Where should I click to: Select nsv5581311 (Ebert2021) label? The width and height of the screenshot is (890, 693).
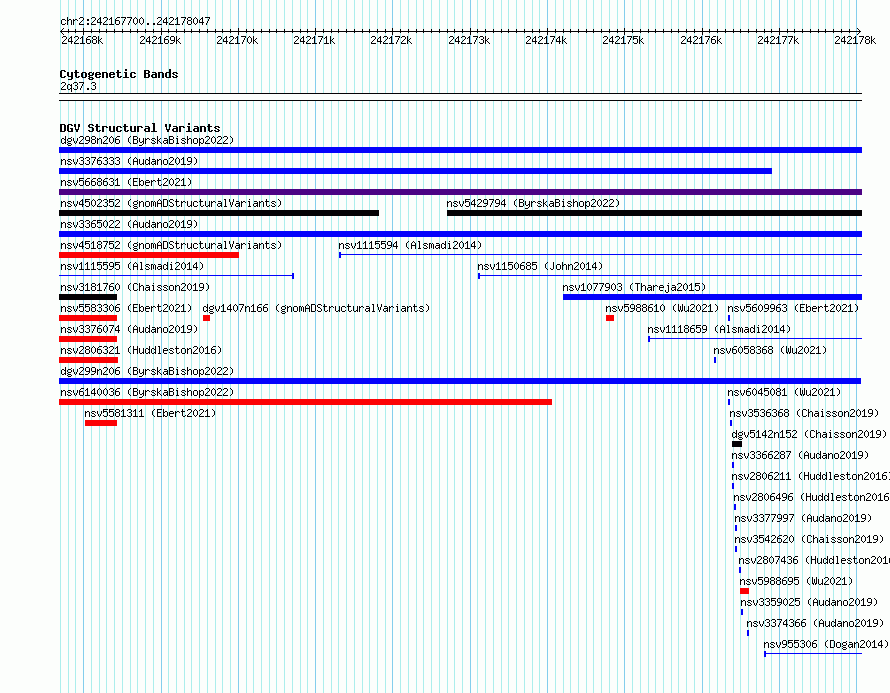(150, 413)
